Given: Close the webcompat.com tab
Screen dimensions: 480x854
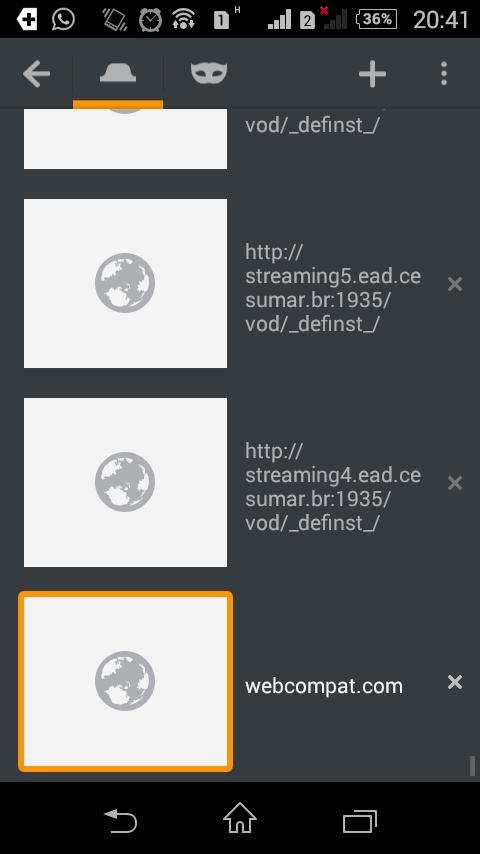Looking at the screenshot, I should (455, 682).
